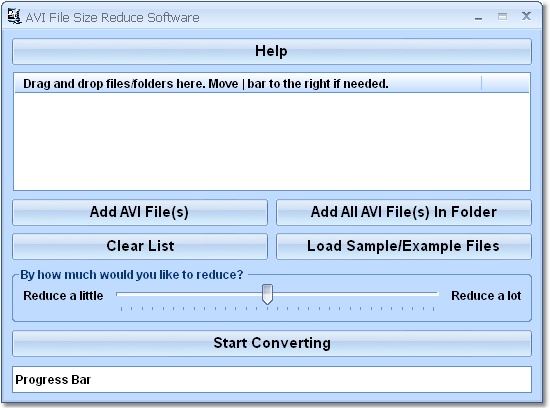Click the reduction slider thumb
550x410 pixels.
(267, 294)
